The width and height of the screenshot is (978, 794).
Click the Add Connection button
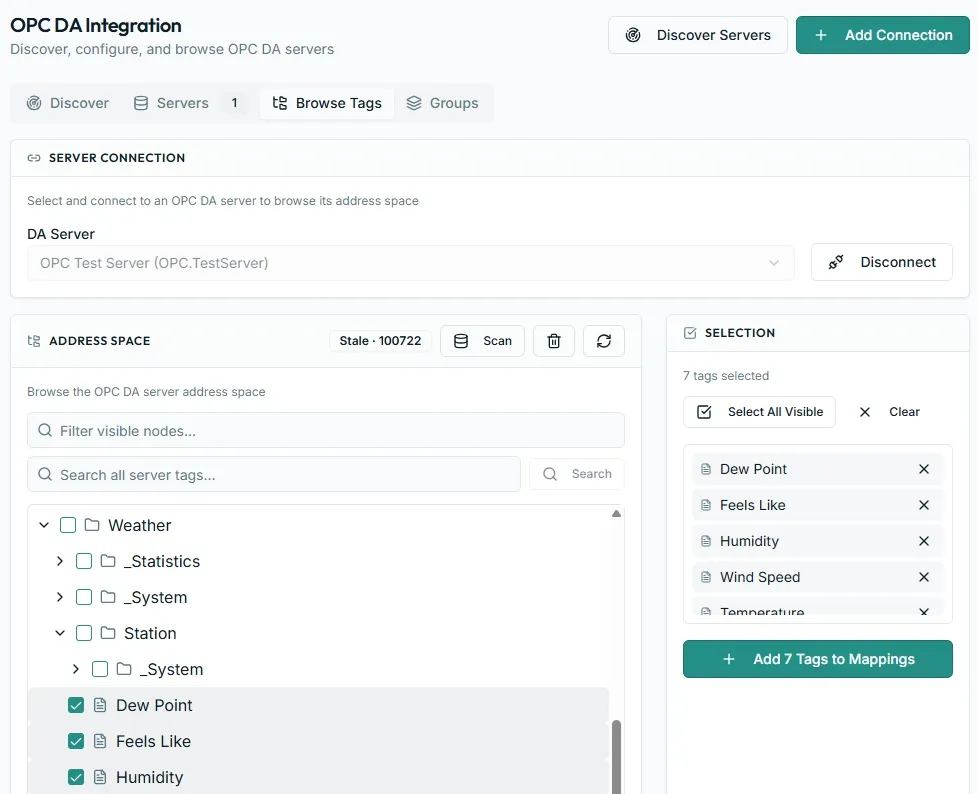883,35
